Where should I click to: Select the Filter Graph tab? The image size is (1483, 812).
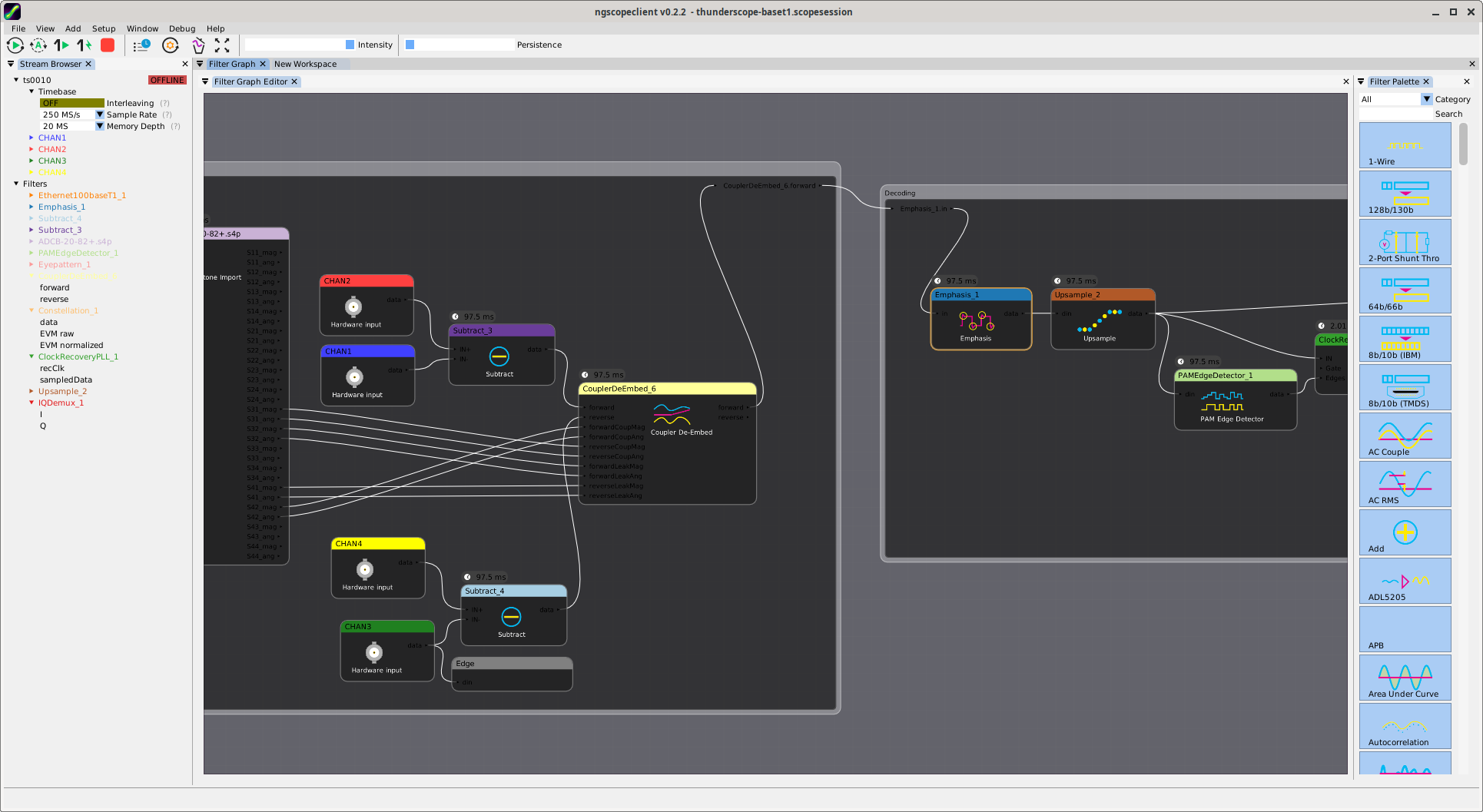click(x=232, y=64)
